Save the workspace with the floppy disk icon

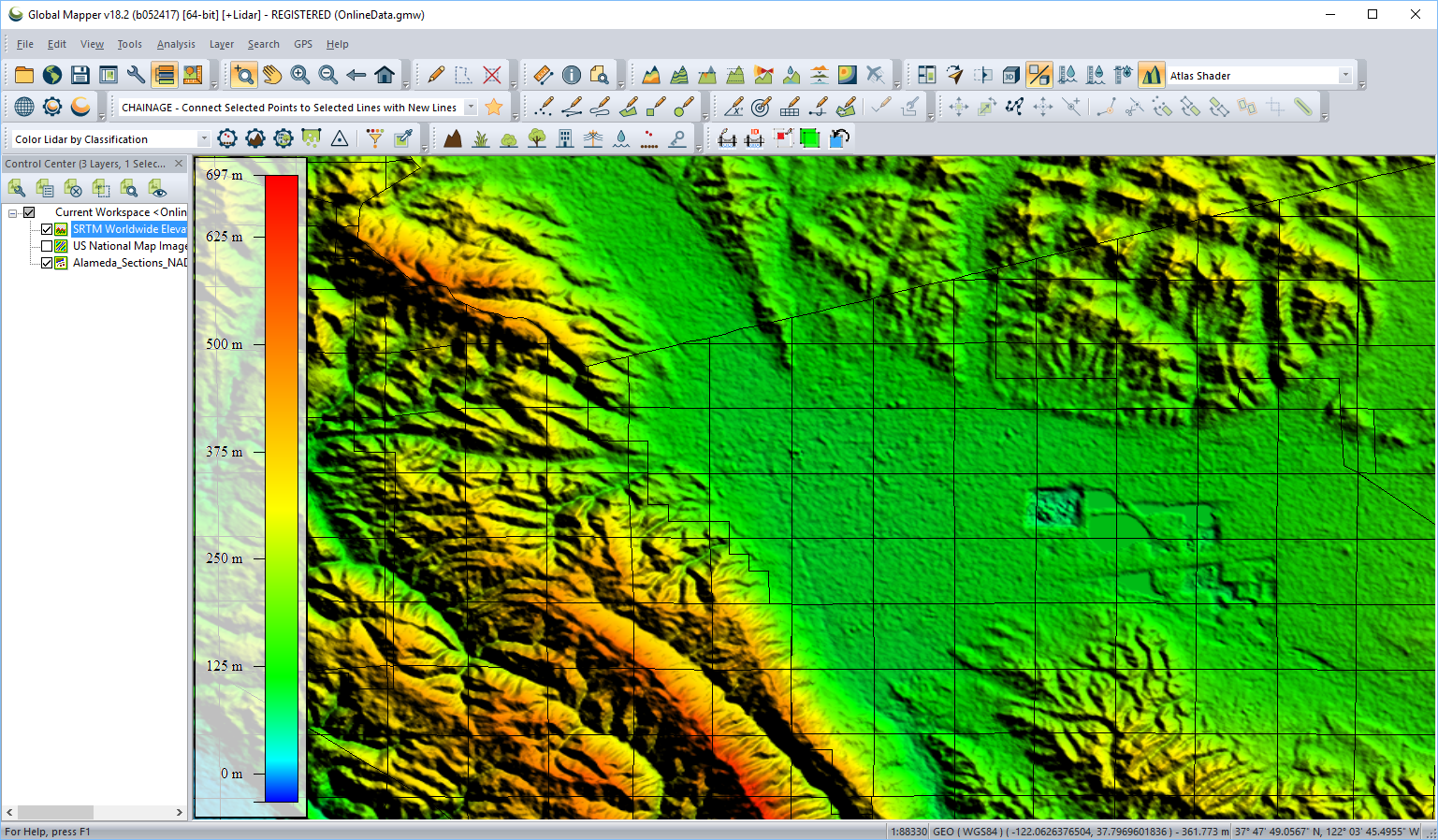pyautogui.click(x=80, y=75)
